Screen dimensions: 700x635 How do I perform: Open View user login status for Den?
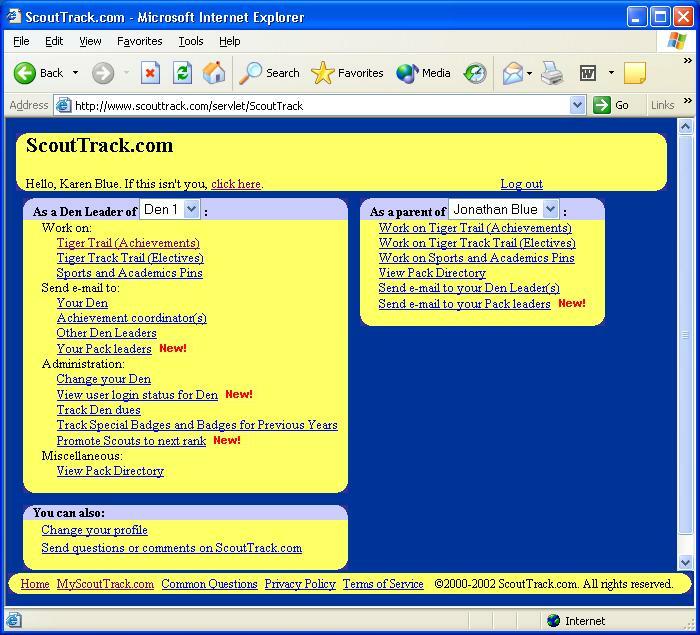137,395
